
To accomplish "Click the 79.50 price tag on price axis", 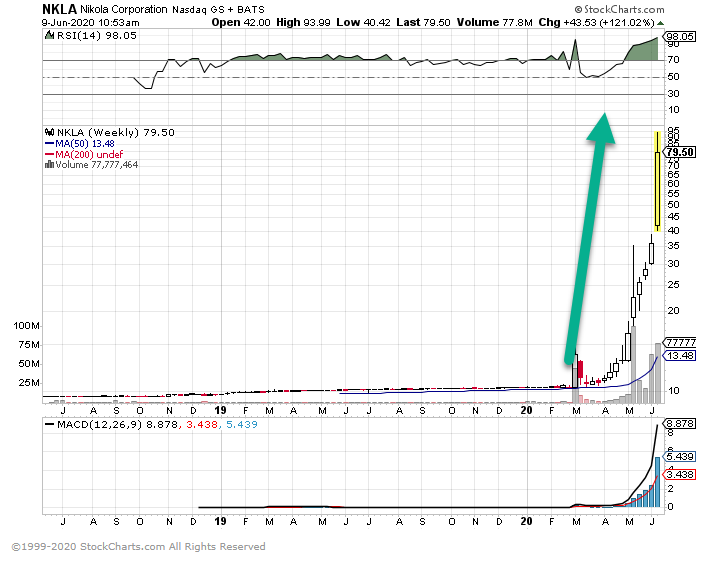I will tap(680, 152).
